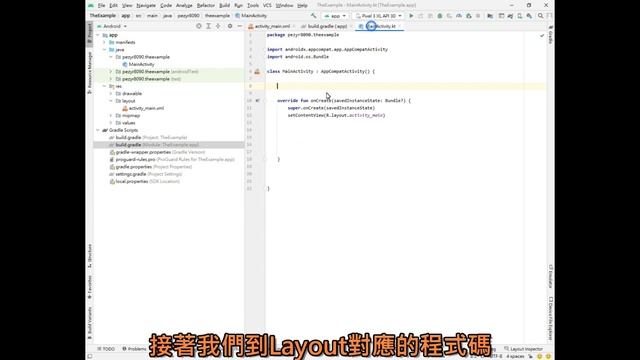
Task: Toggle the Resource Manager side tab
Action: tap(90, 73)
